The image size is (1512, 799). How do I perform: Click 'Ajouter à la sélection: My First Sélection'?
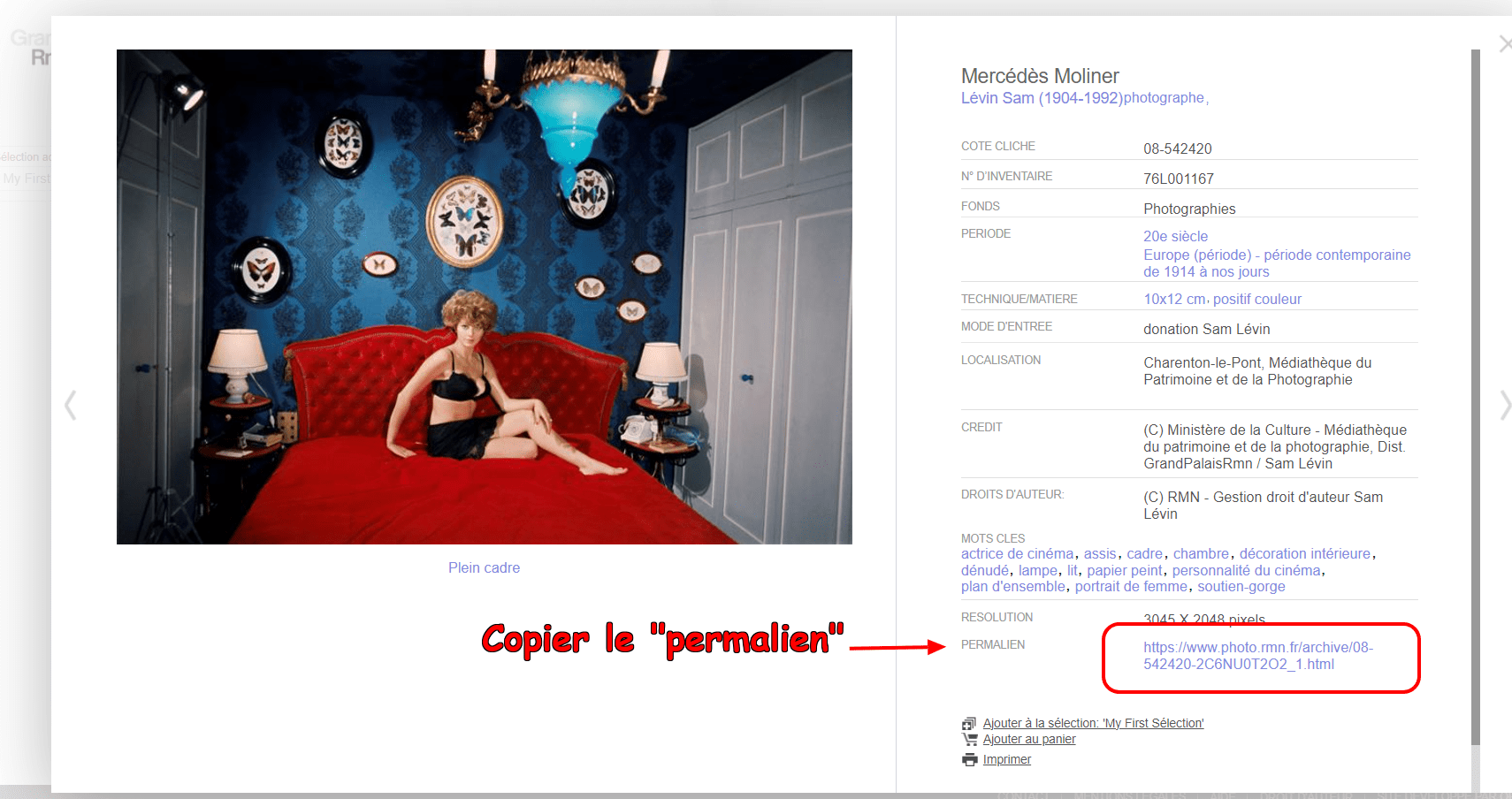click(x=1093, y=724)
